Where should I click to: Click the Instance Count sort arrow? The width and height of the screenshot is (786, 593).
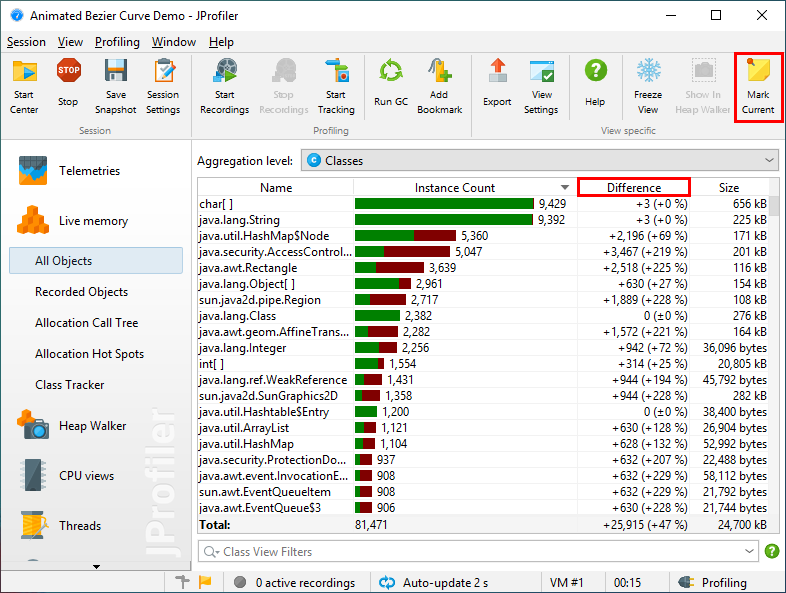(x=565, y=187)
